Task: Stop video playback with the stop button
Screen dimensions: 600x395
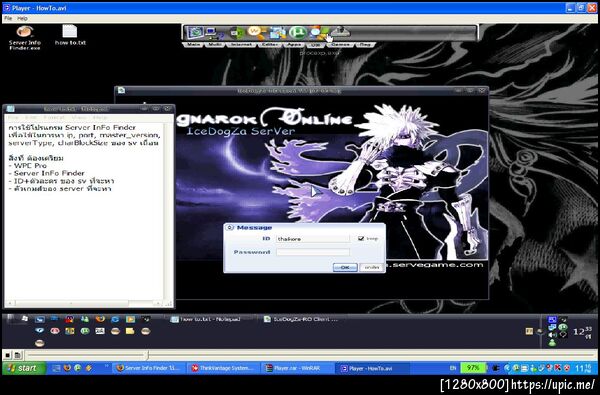Action: (7, 355)
